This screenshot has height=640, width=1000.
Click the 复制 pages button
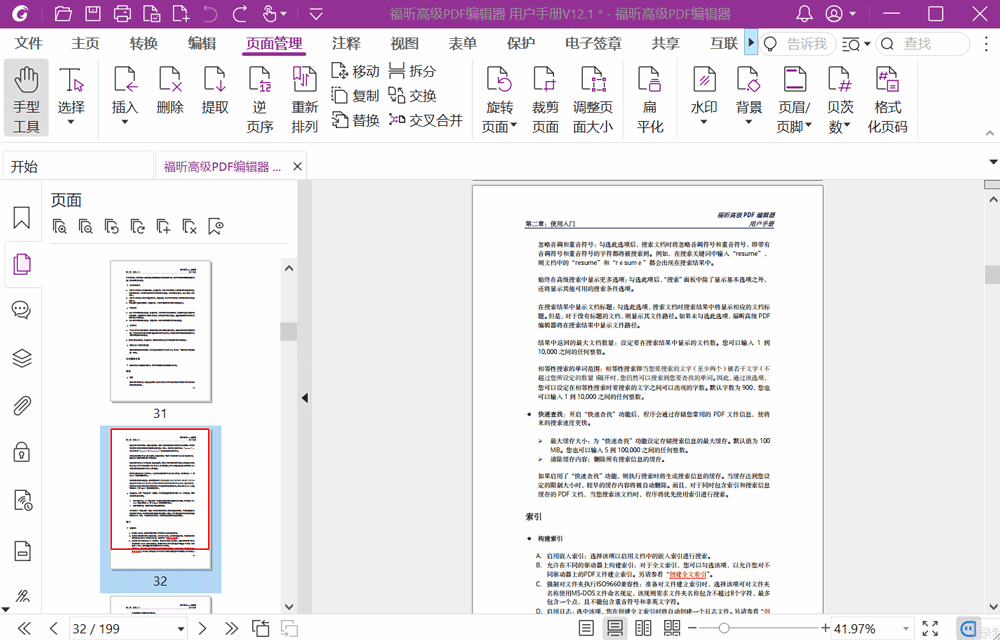pyautogui.click(x=355, y=96)
